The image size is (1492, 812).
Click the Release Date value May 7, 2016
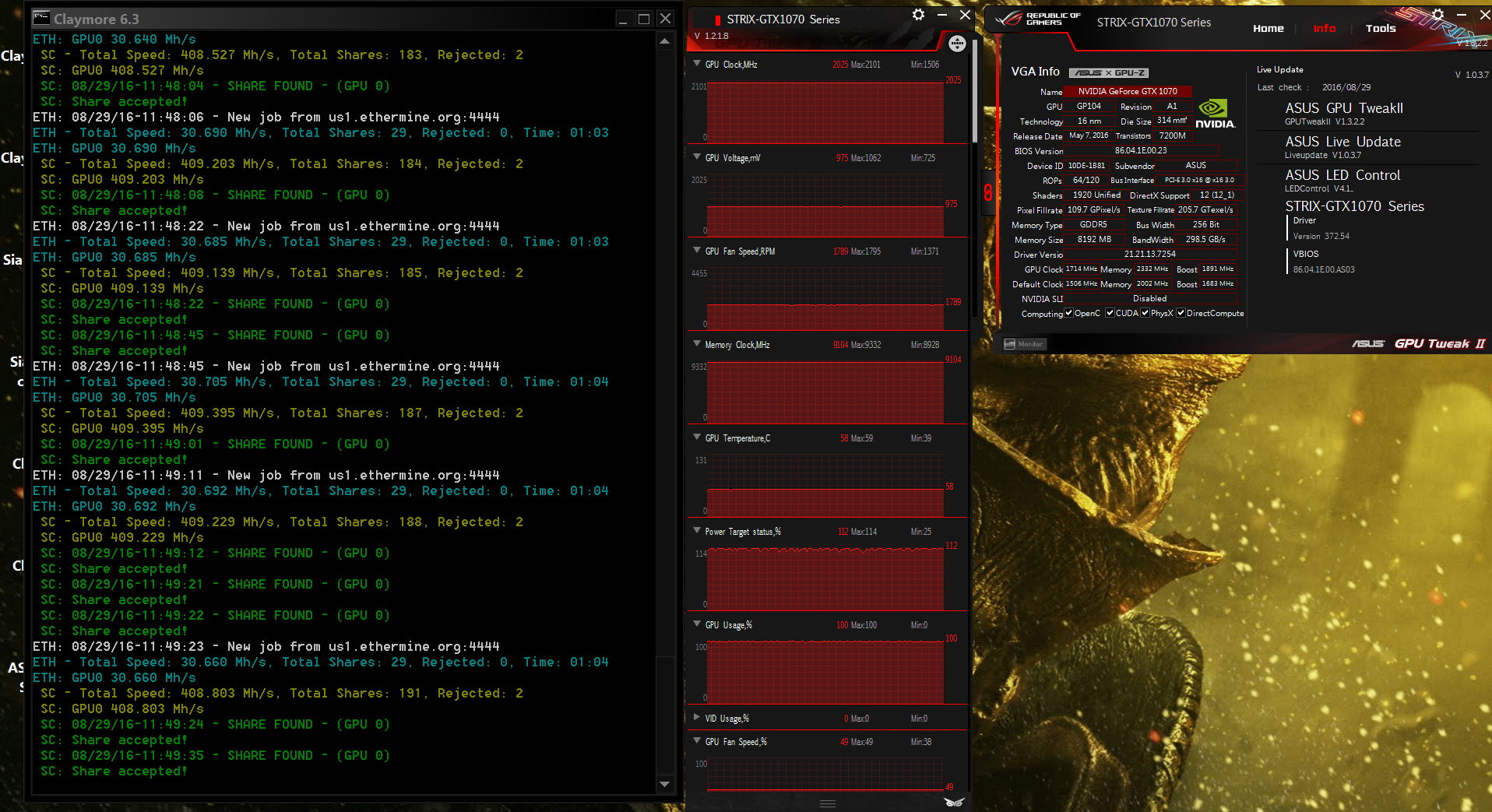coord(1089,135)
